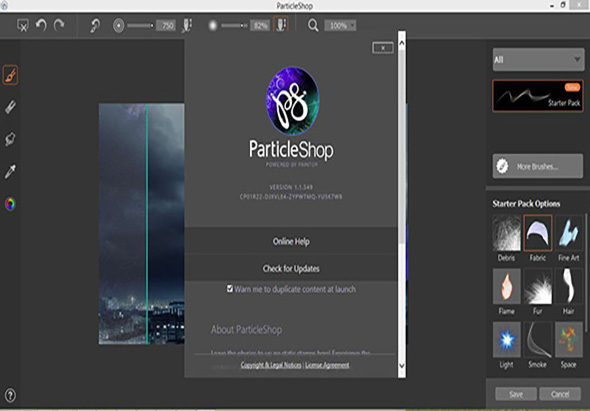The width and height of the screenshot is (590, 411).
Task: Click the clear canvas icon in toolbar
Action: (x=23, y=25)
